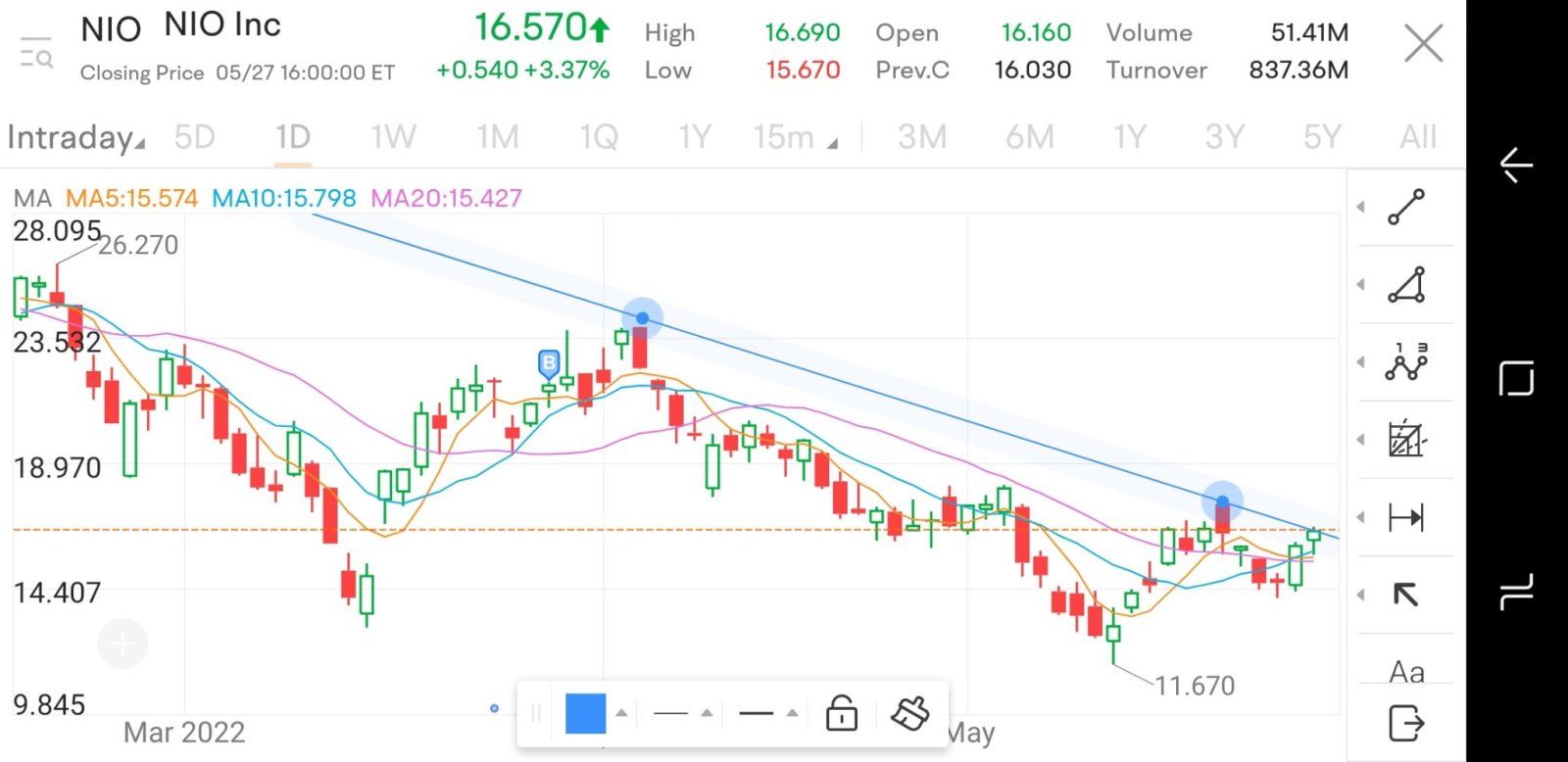Choose the 6M time range

[1030, 137]
